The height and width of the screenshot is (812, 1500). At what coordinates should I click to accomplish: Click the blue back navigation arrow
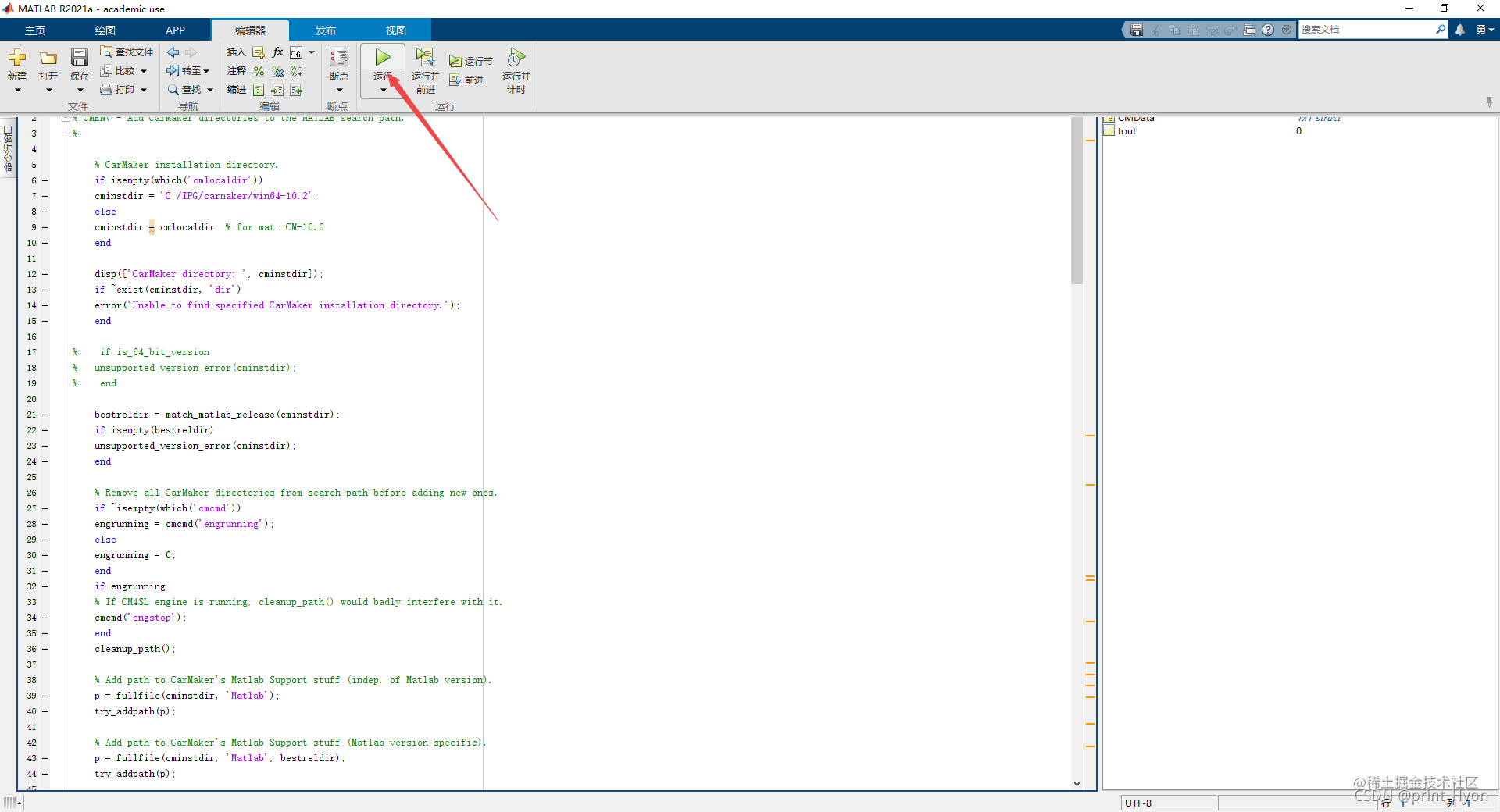click(173, 52)
